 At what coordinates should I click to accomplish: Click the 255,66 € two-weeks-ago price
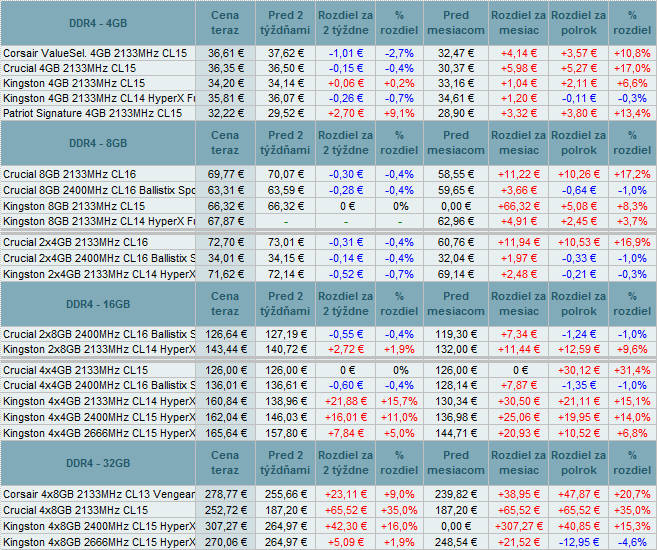pos(285,494)
